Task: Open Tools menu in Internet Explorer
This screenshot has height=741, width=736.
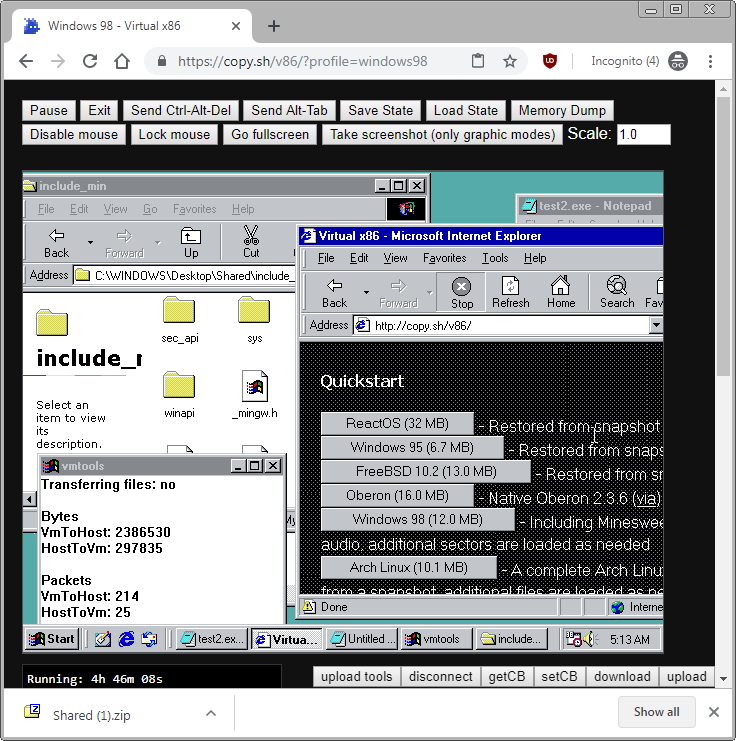Action: click(x=495, y=258)
